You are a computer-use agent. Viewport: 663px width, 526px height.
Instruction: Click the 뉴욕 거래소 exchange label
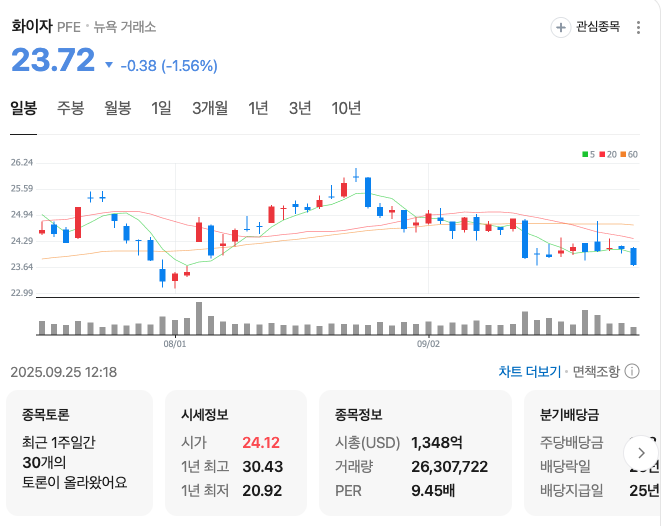[124, 27]
